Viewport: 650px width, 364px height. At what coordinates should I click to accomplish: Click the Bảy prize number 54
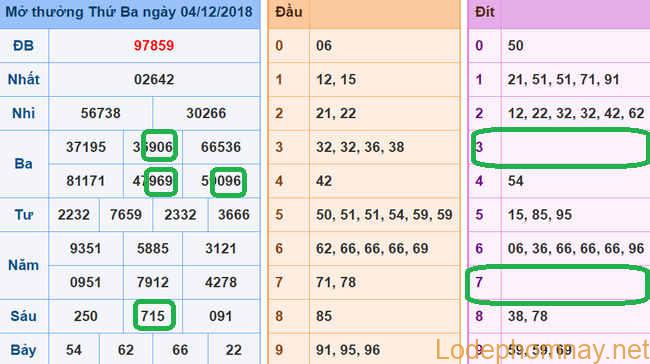tap(74, 350)
